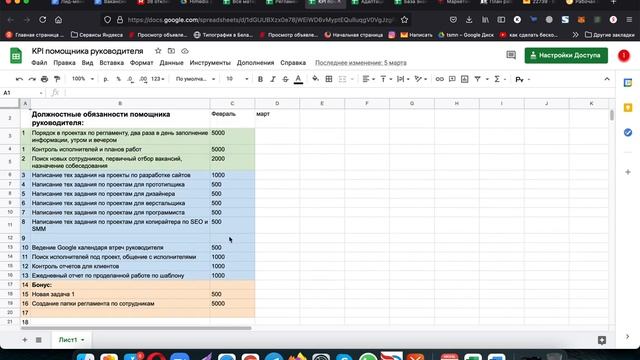Toggle strikethrough formatting

[285, 79]
